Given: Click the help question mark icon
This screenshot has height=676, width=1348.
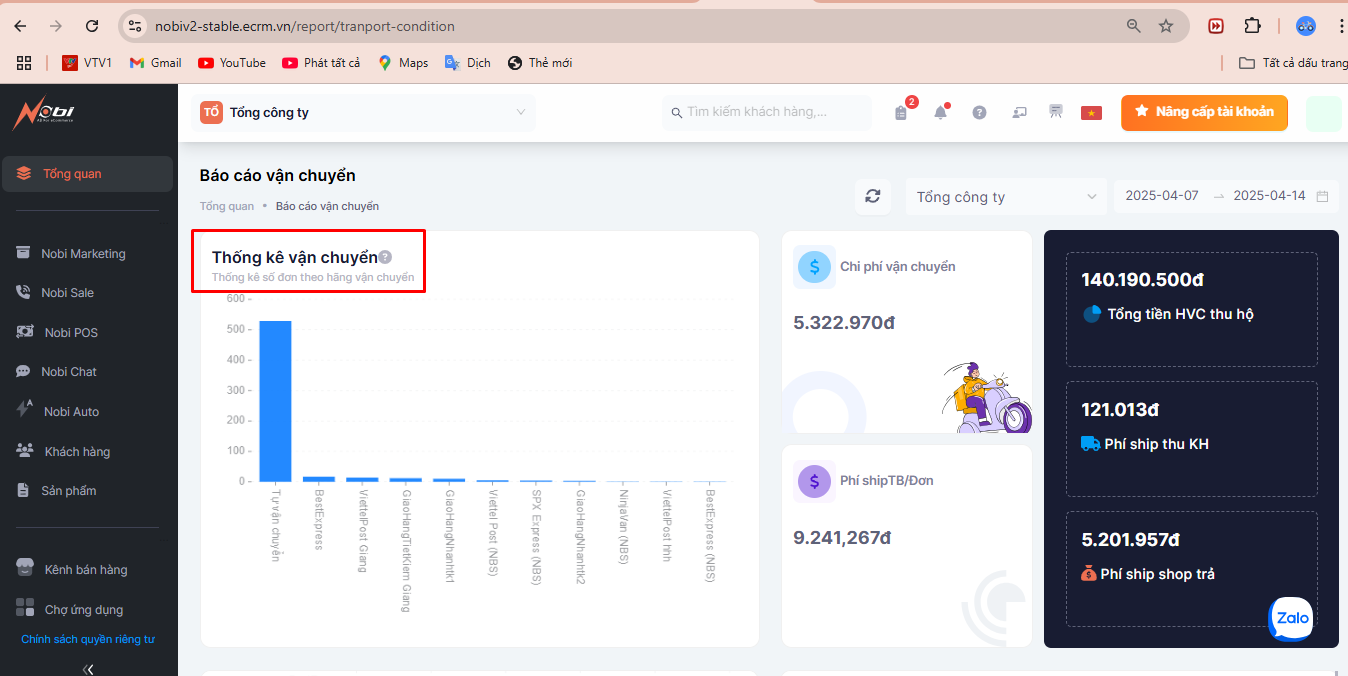Looking at the screenshot, I should point(979,113).
